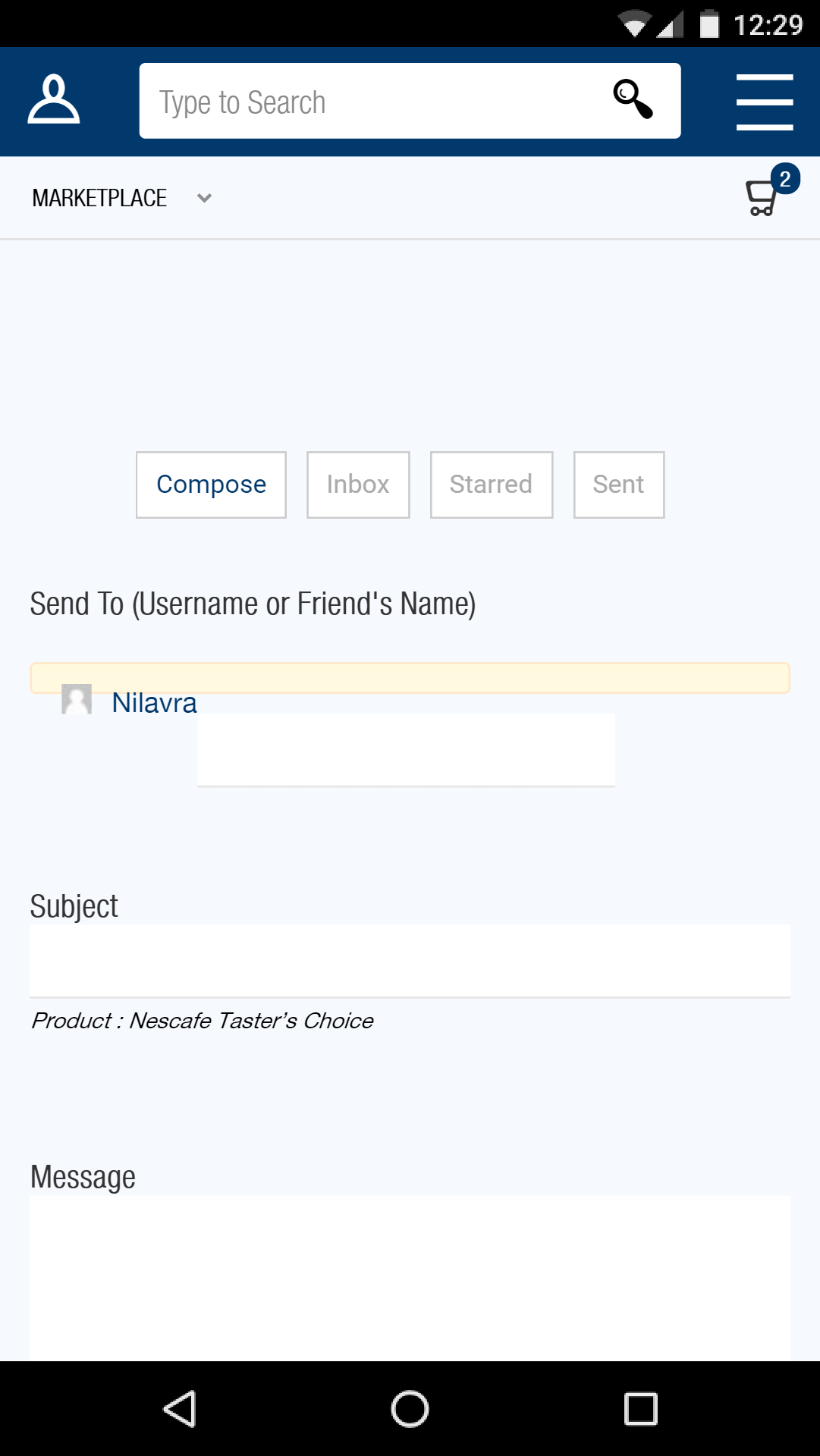Switch to the Compose tab
The width and height of the screenshot is (820, 1456).
coord(211,485)
